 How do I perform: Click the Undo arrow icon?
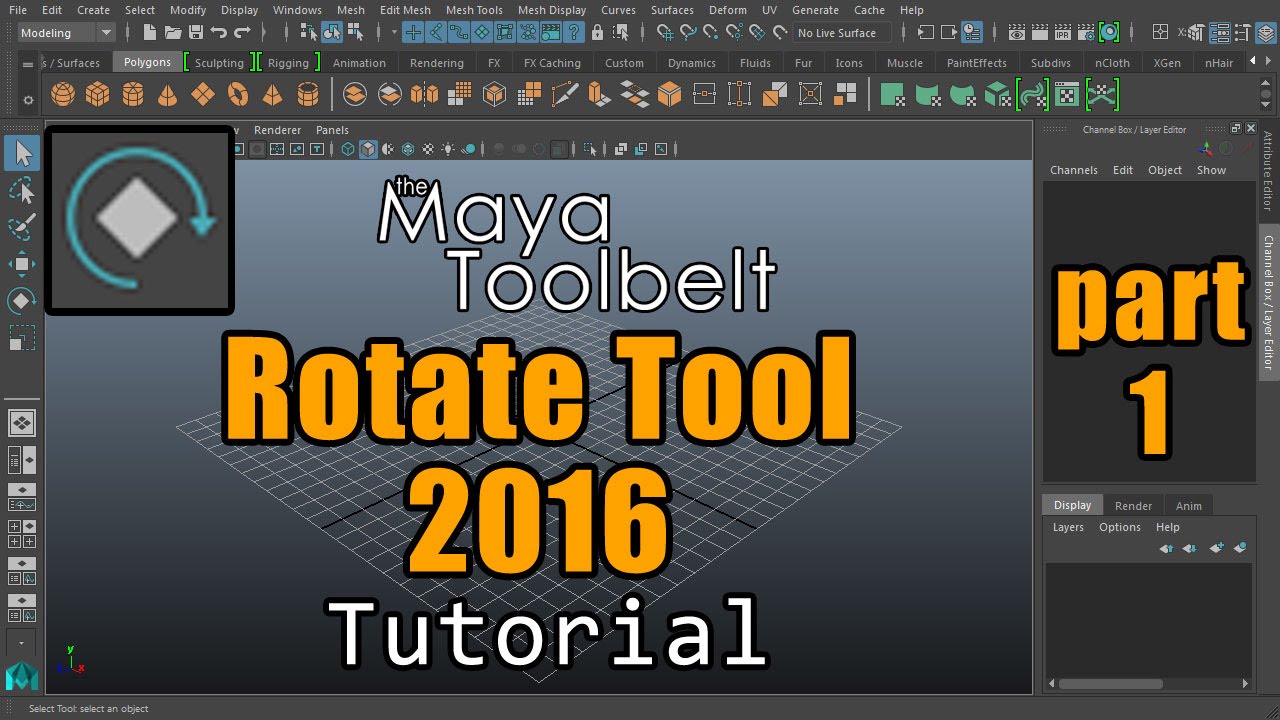pos(219,33)
